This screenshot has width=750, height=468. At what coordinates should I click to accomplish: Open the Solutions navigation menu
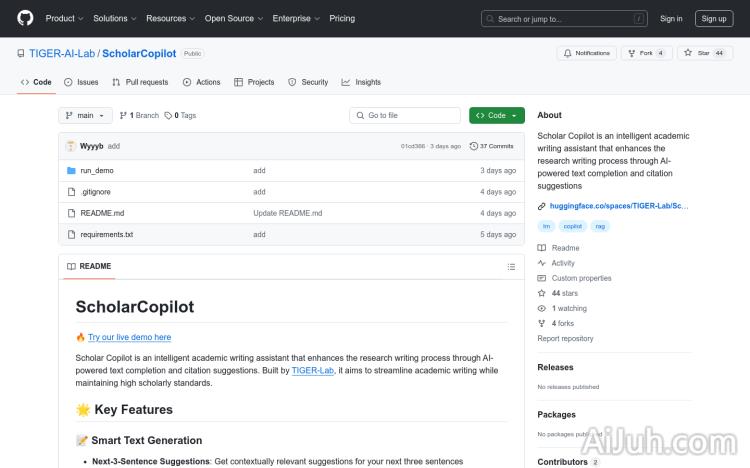click(x=114, y=18)
